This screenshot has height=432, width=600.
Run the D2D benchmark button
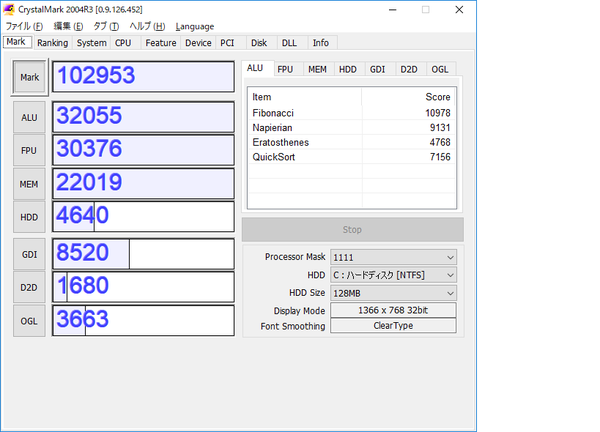click(29, 287)
